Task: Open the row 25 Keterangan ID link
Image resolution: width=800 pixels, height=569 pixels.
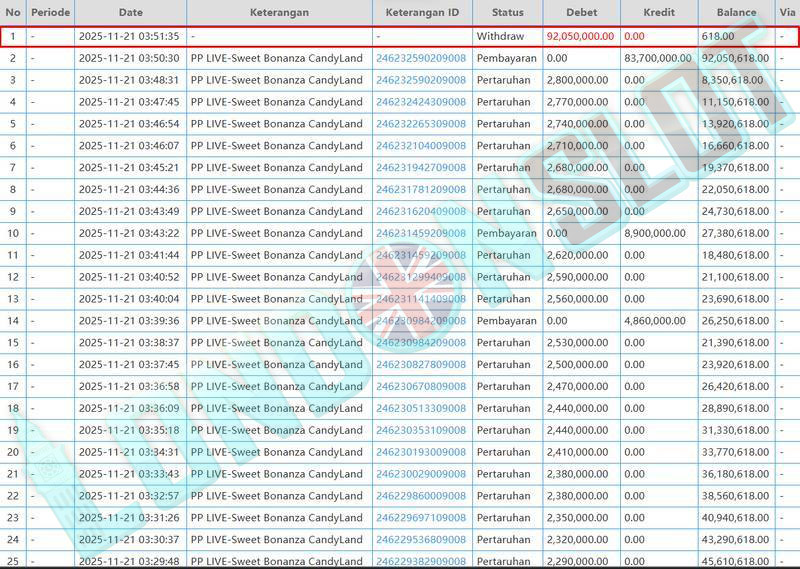Action: pyautogui.click(x=421, y=562)
